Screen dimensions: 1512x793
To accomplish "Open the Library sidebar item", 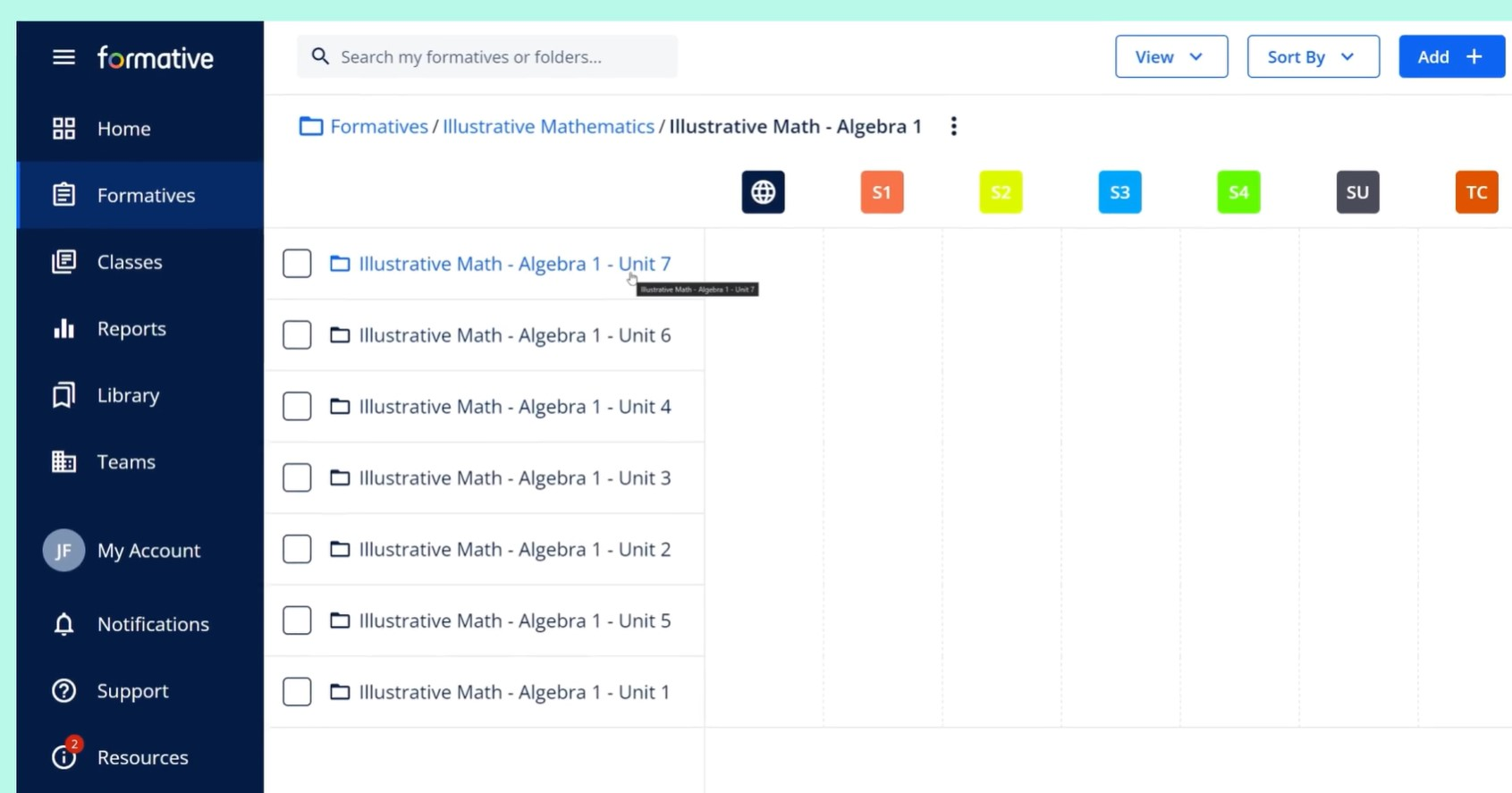I will tap(128, 395).
